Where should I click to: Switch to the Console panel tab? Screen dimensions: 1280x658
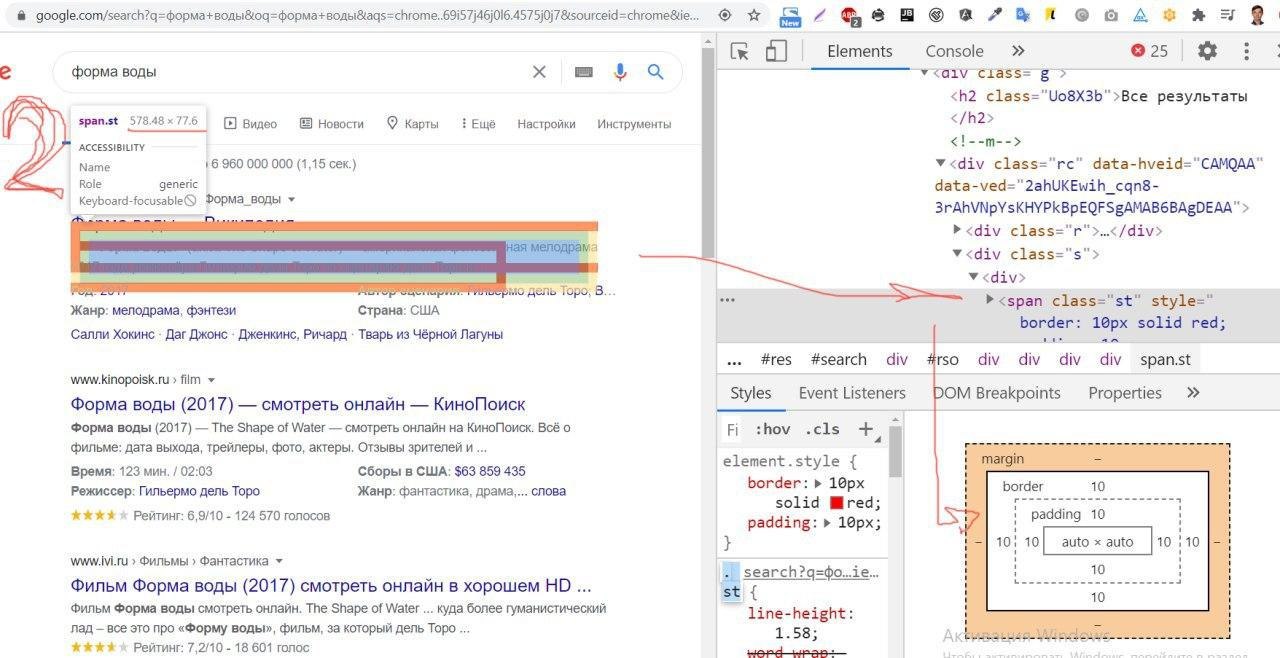pos(954,51)
